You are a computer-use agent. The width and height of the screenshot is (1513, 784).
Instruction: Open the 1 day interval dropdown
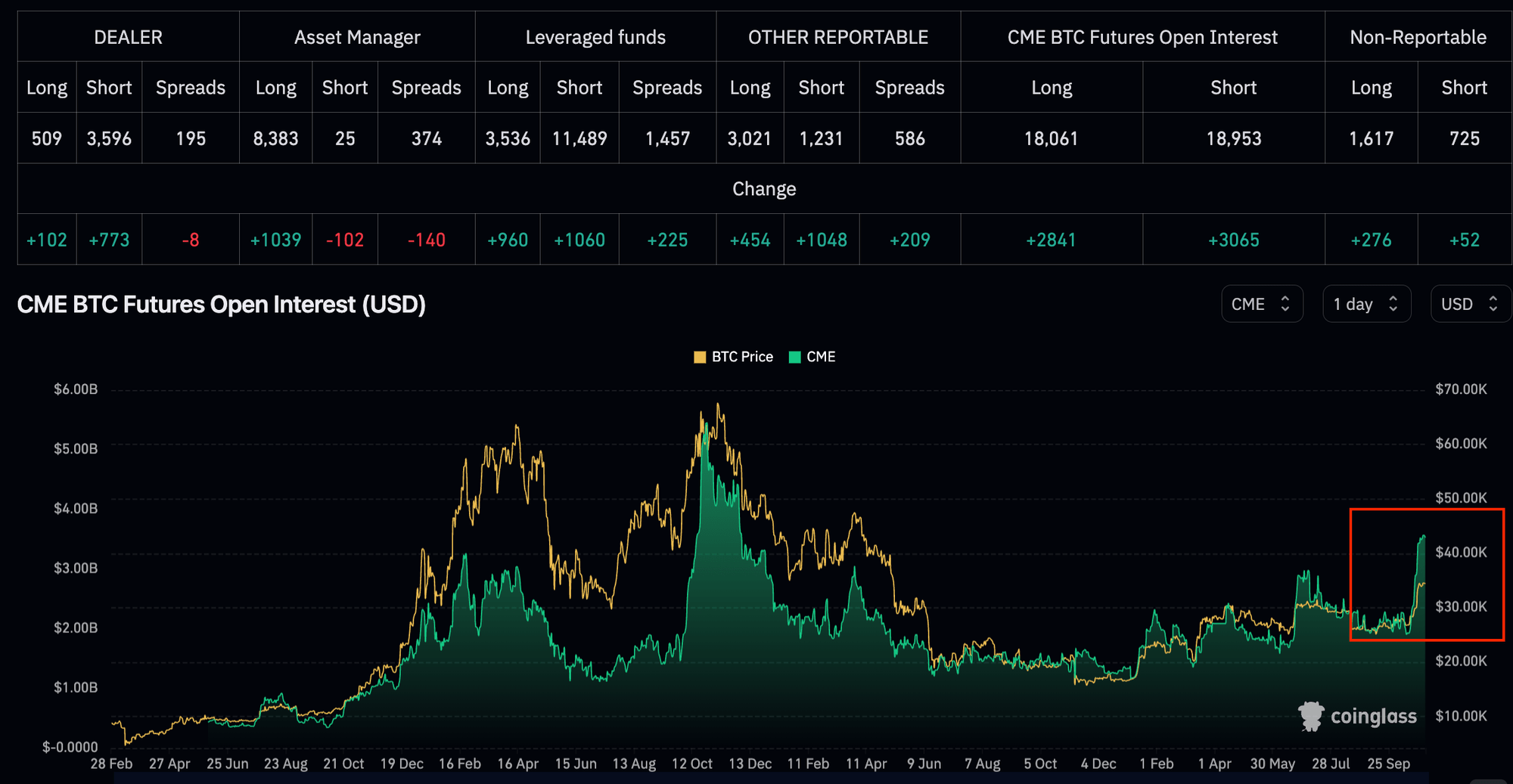1366,304
